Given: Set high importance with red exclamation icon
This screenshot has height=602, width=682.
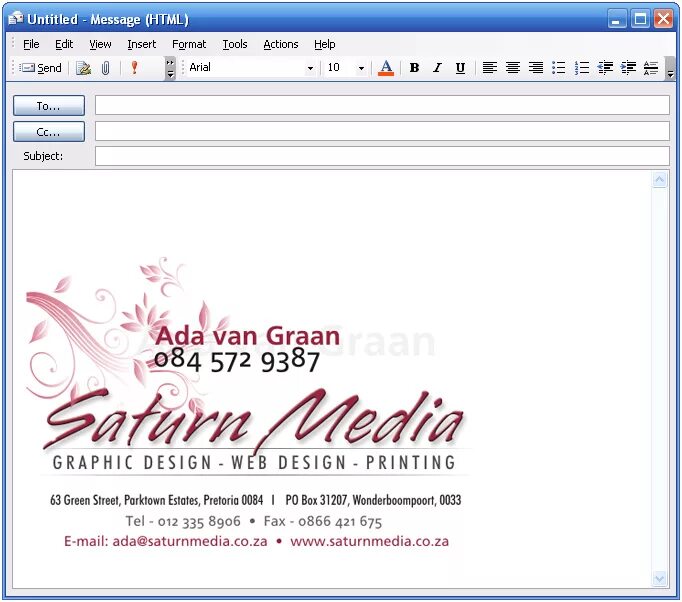Looking at the screenshot, I should (x=134, y=68).
